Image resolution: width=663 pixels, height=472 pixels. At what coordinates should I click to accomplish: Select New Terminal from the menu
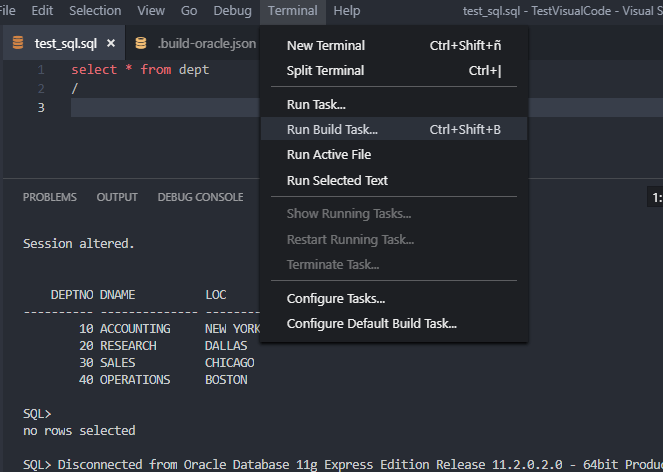click(x=325, y=45)
